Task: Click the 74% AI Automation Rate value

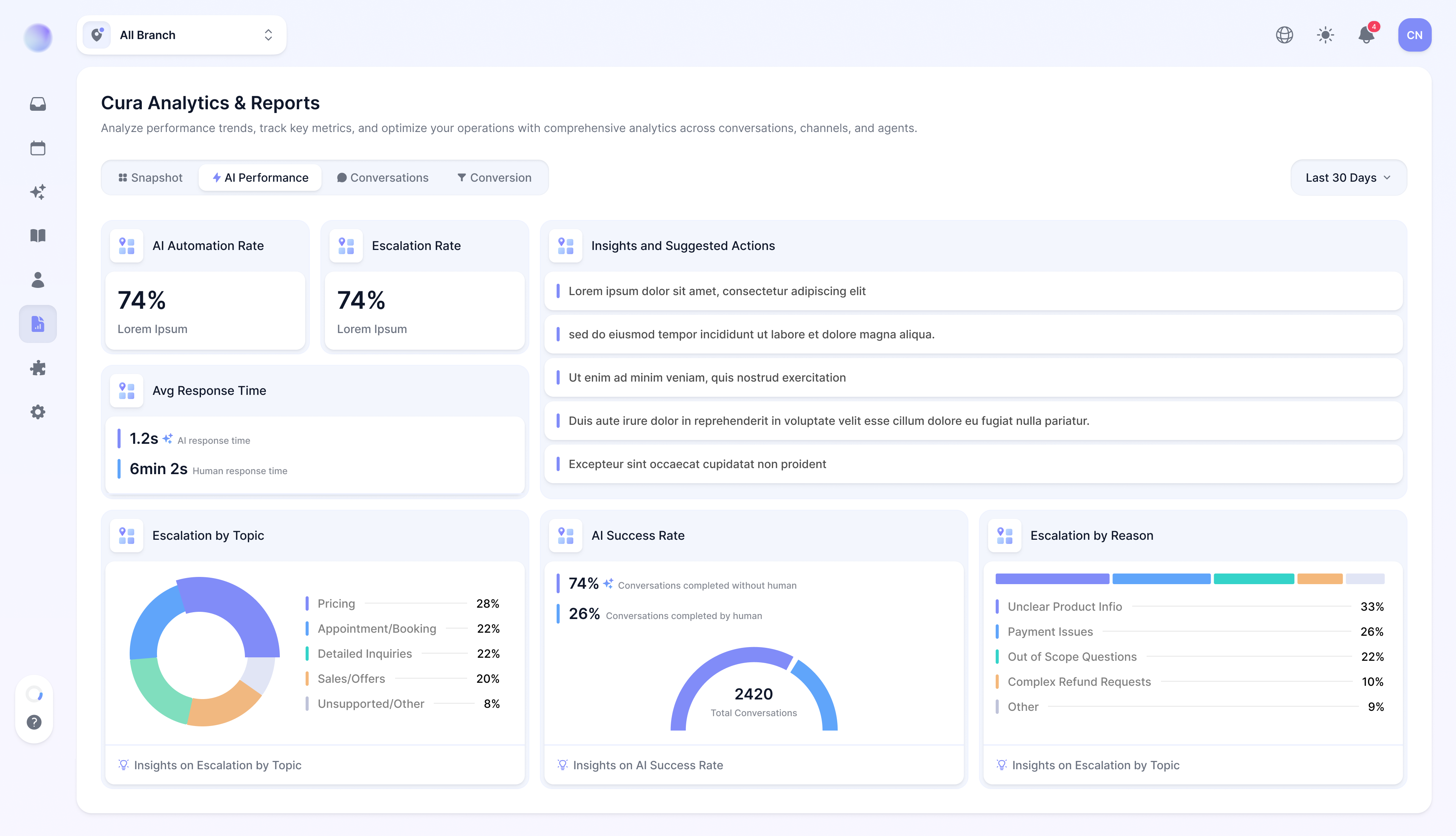Action: pyautogui.click(x=142, y=300)
